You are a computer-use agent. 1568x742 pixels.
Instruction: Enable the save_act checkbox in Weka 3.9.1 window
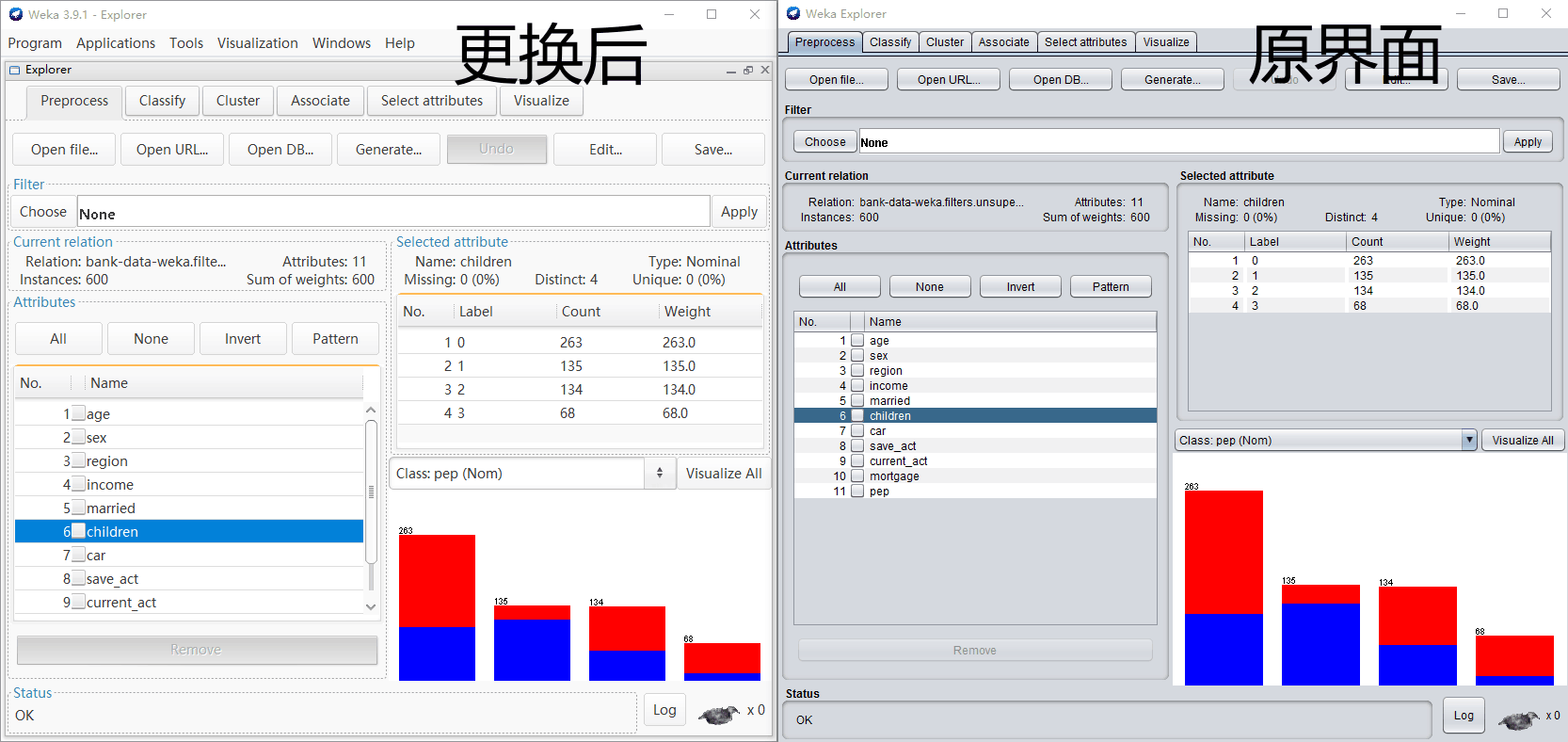(79, 578)
